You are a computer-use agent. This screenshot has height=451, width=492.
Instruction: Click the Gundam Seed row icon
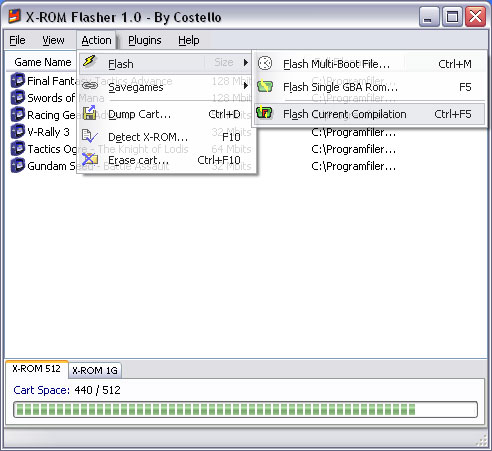point(18,166)
